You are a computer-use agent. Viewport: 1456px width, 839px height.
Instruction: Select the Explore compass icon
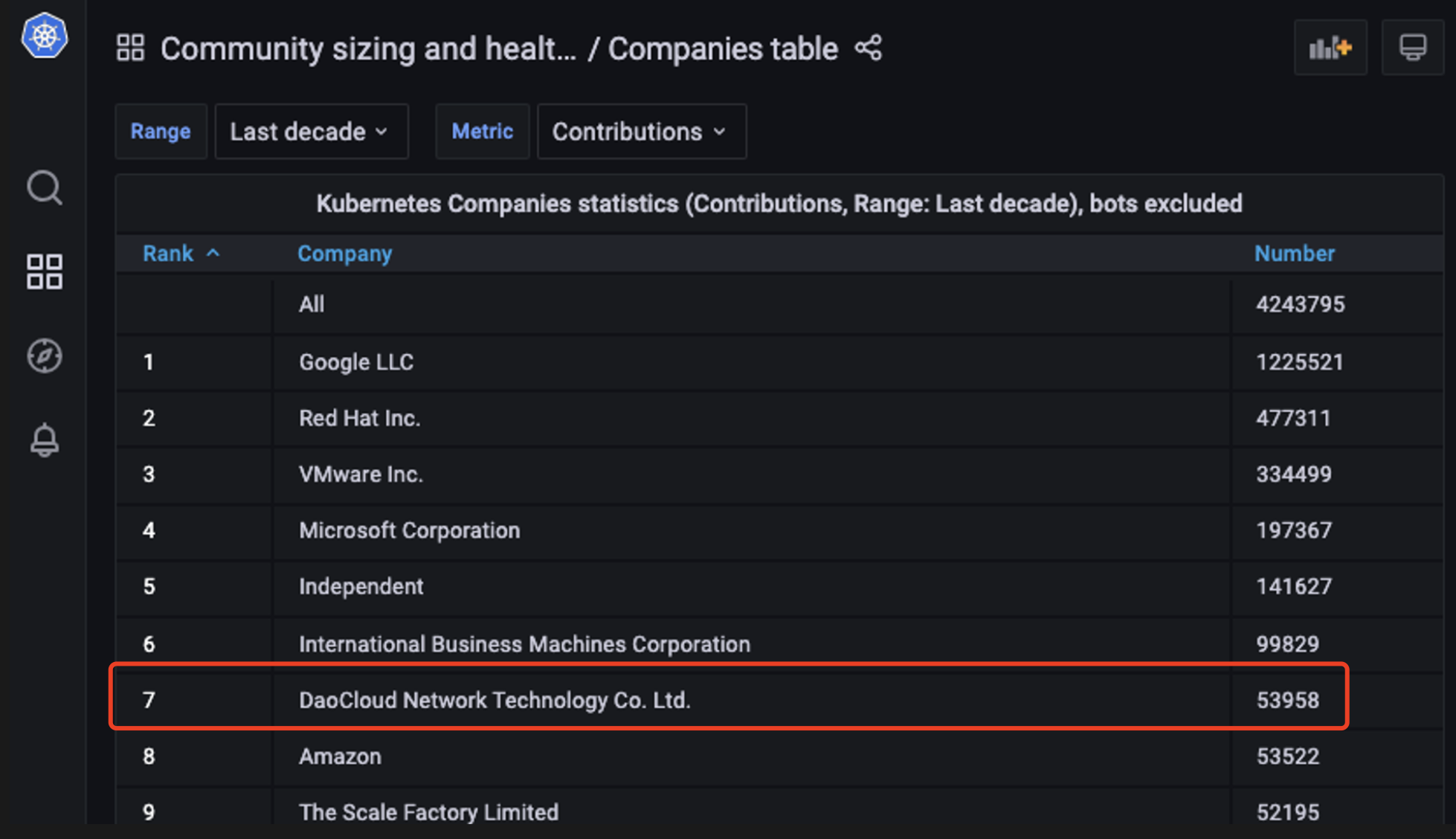tap(44, 356)
